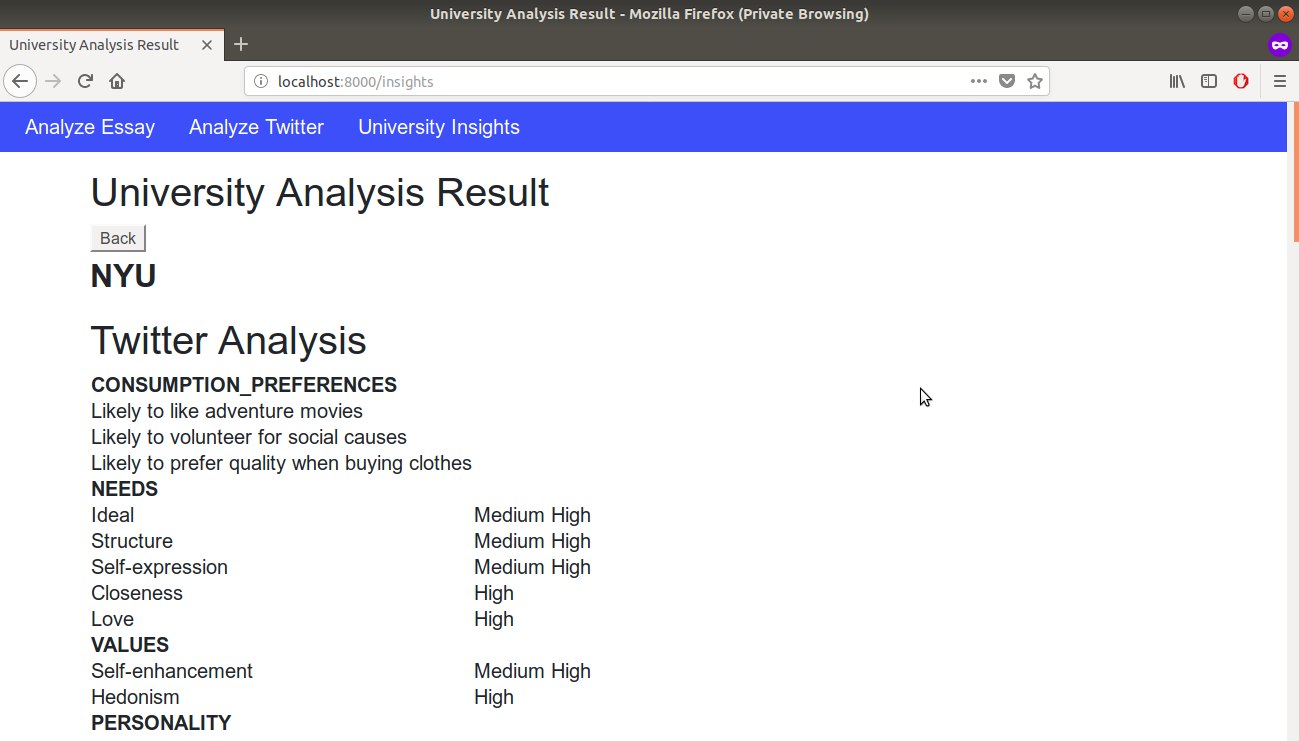The height and width of the screenshot is (741, 1299).
Task: Click the private browsing mask icon
Action: coord(1279,45)
